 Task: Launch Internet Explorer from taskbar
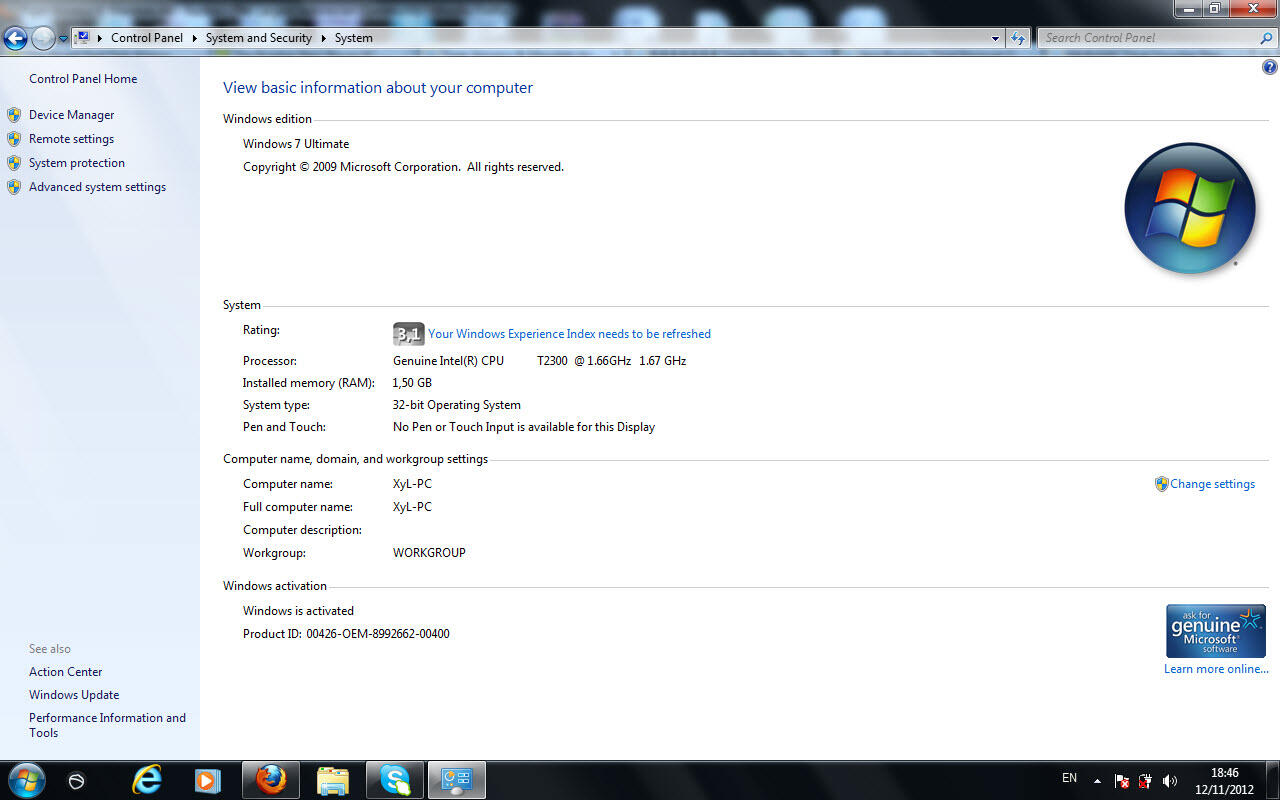(147, 780)
